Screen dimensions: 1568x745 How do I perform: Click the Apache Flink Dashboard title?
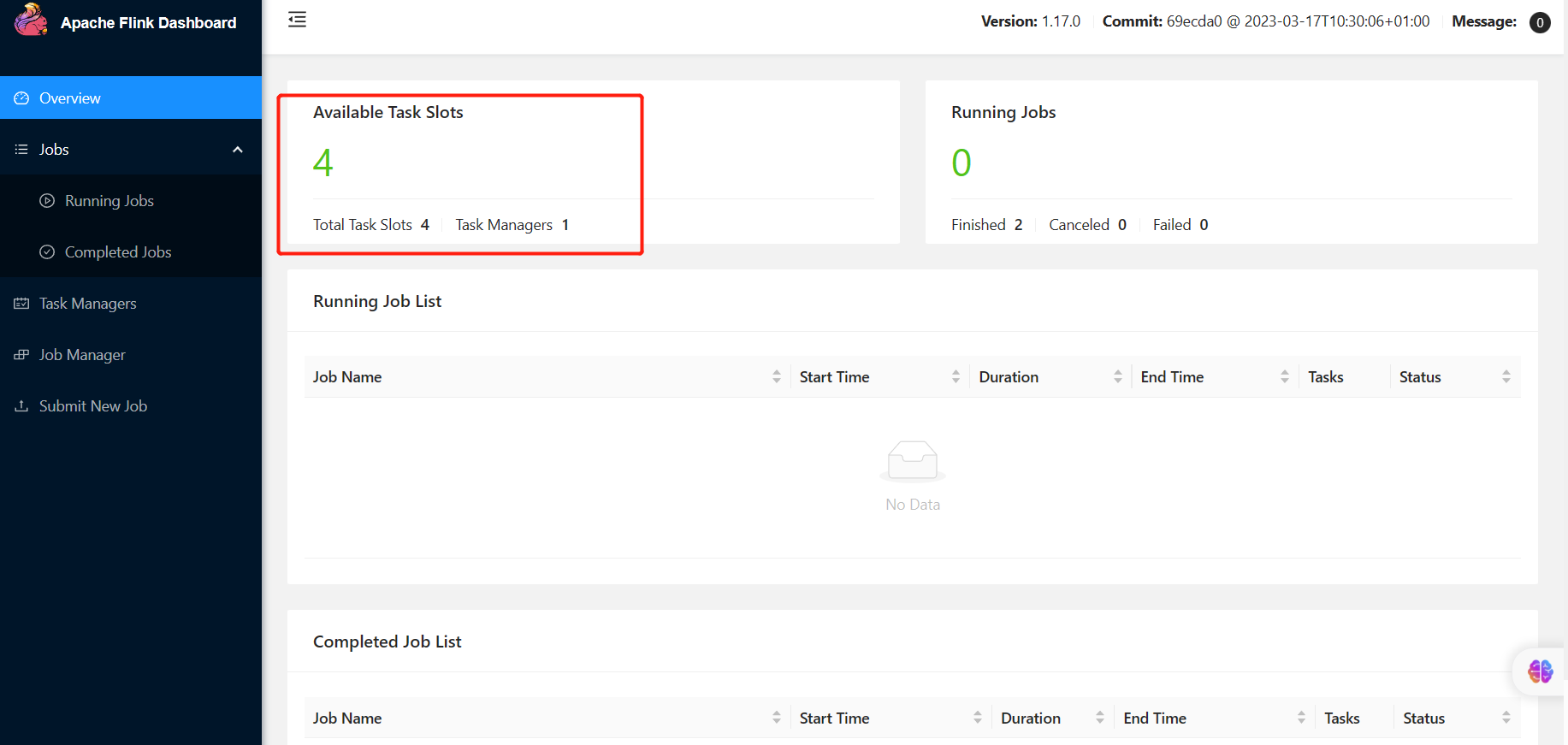pyautogui.click(x=149, y=23)
